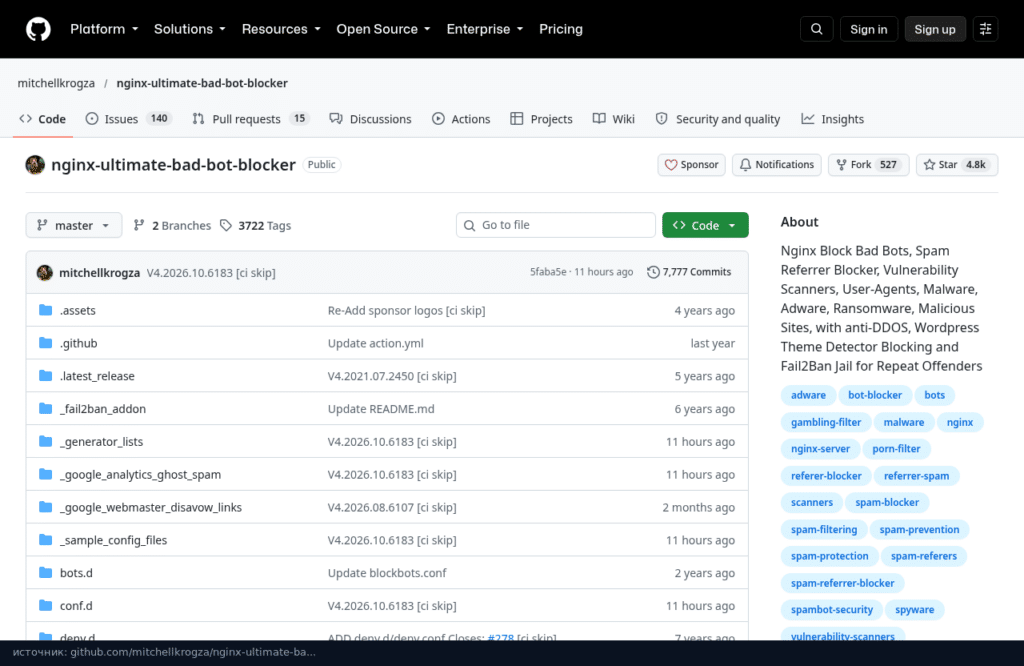The width and height of the screenshot is (1024, 666).
Task: Click the graph icon of the Insights tab
Action: click(808, 119)
